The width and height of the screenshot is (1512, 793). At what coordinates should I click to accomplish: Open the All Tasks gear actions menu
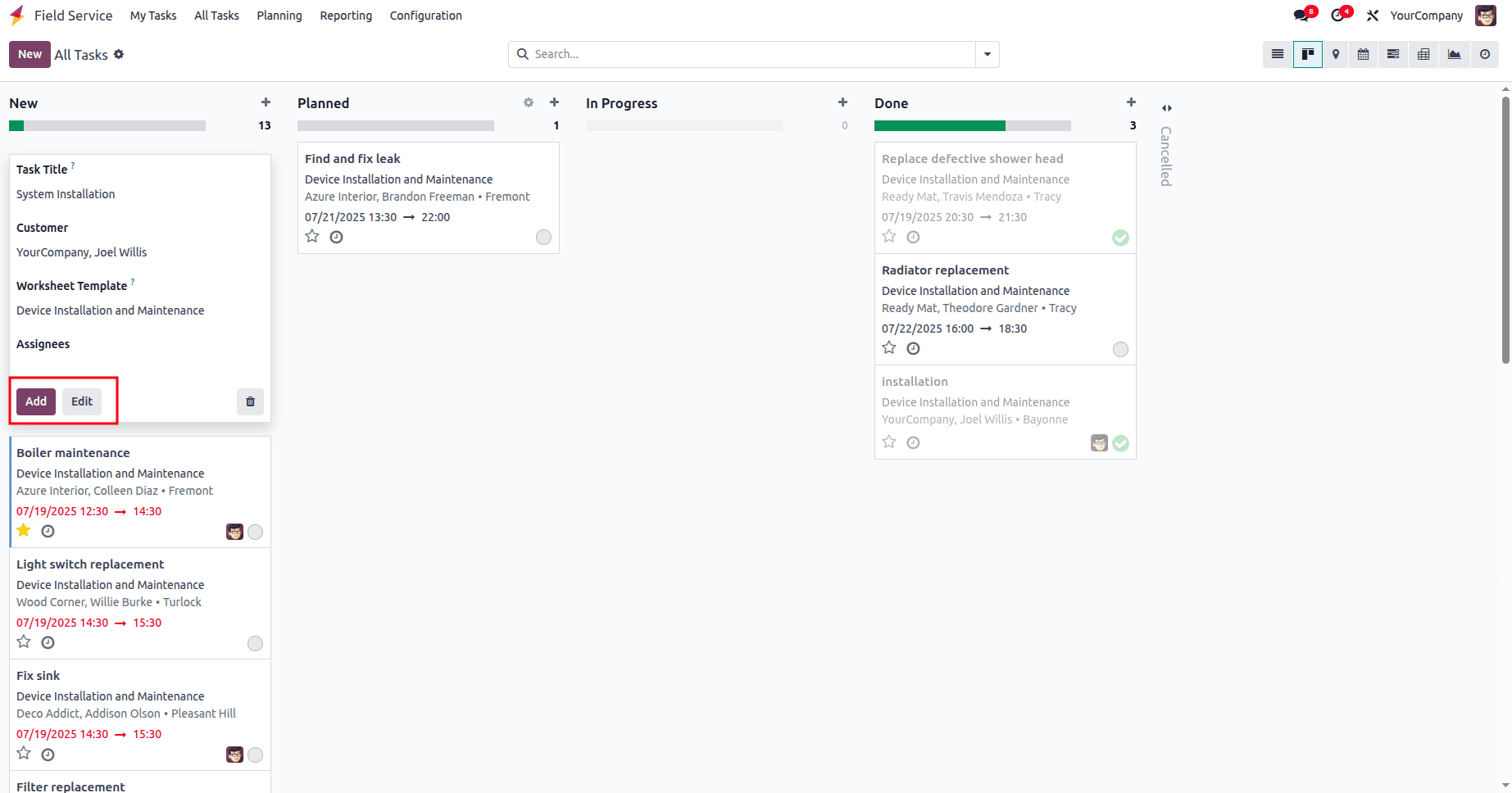(x=119, y=54)
